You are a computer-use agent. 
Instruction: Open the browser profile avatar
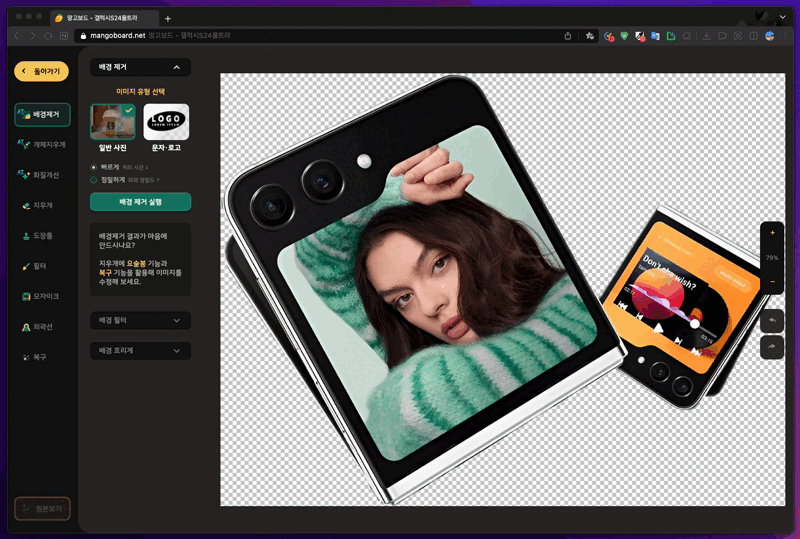pyautogui.click(x=770, y=36)
